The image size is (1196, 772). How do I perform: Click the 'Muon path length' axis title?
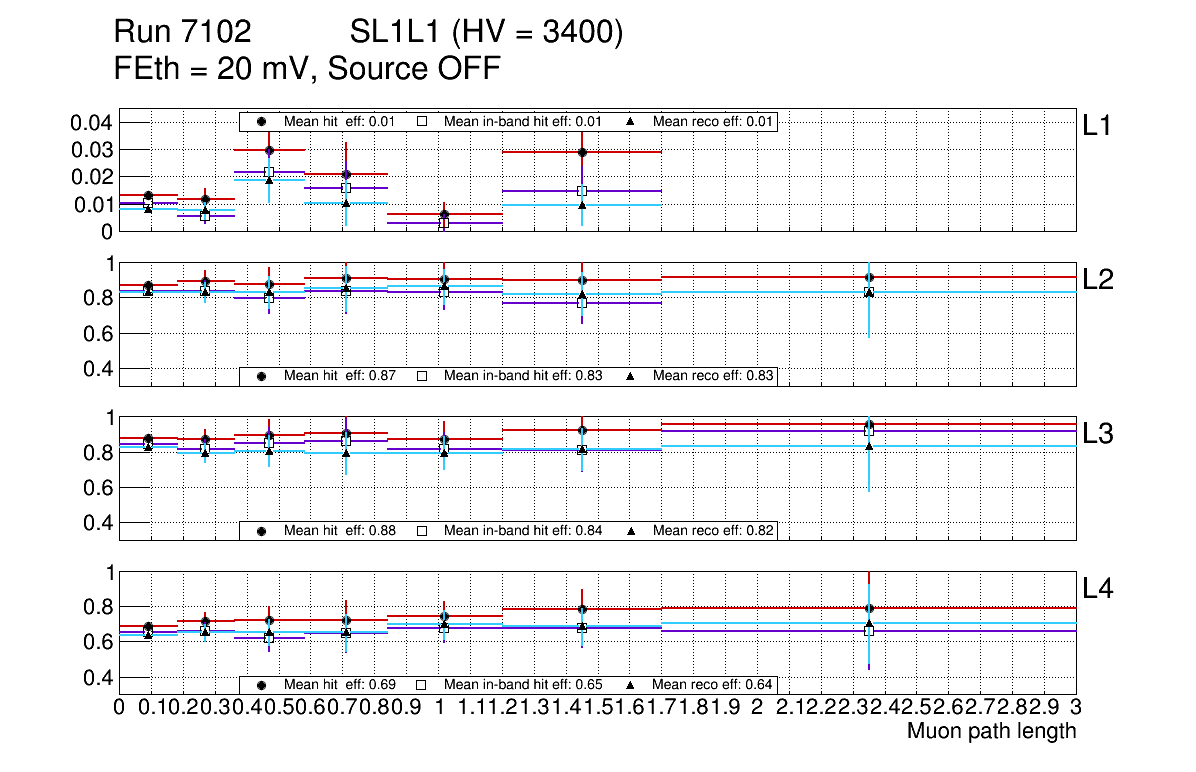991,731
